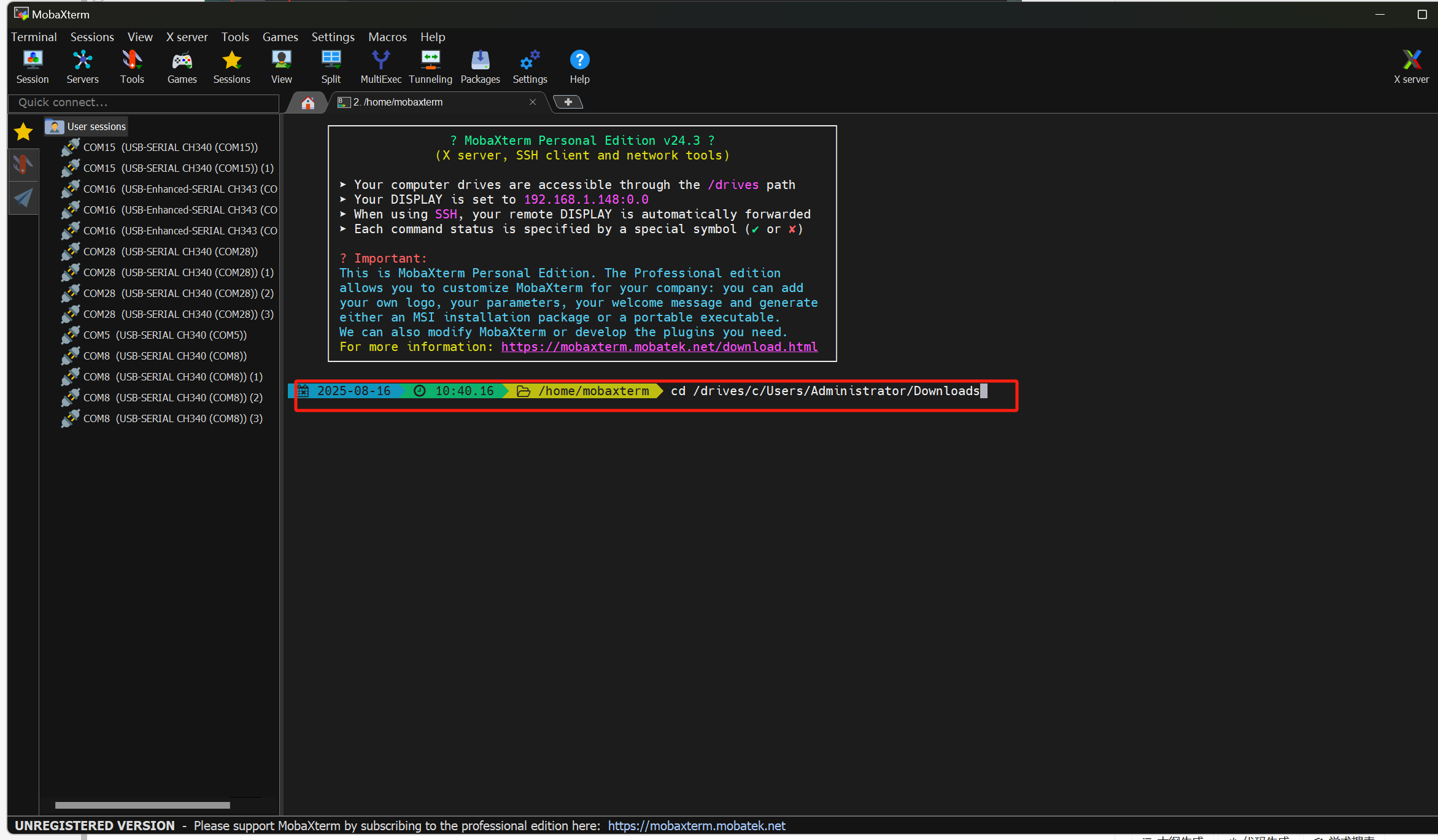This screenshot has height=840, width=1438.
Task: Focus the Quick connect search field
Action: click(144, 102)
